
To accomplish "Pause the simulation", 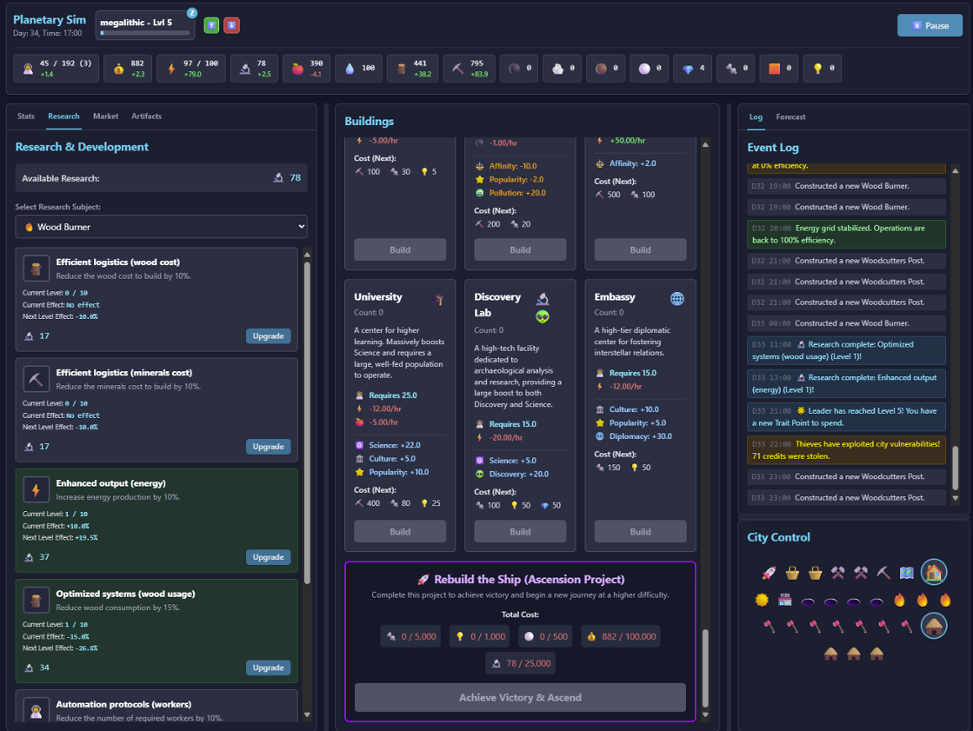I will [x=929, y=25].
